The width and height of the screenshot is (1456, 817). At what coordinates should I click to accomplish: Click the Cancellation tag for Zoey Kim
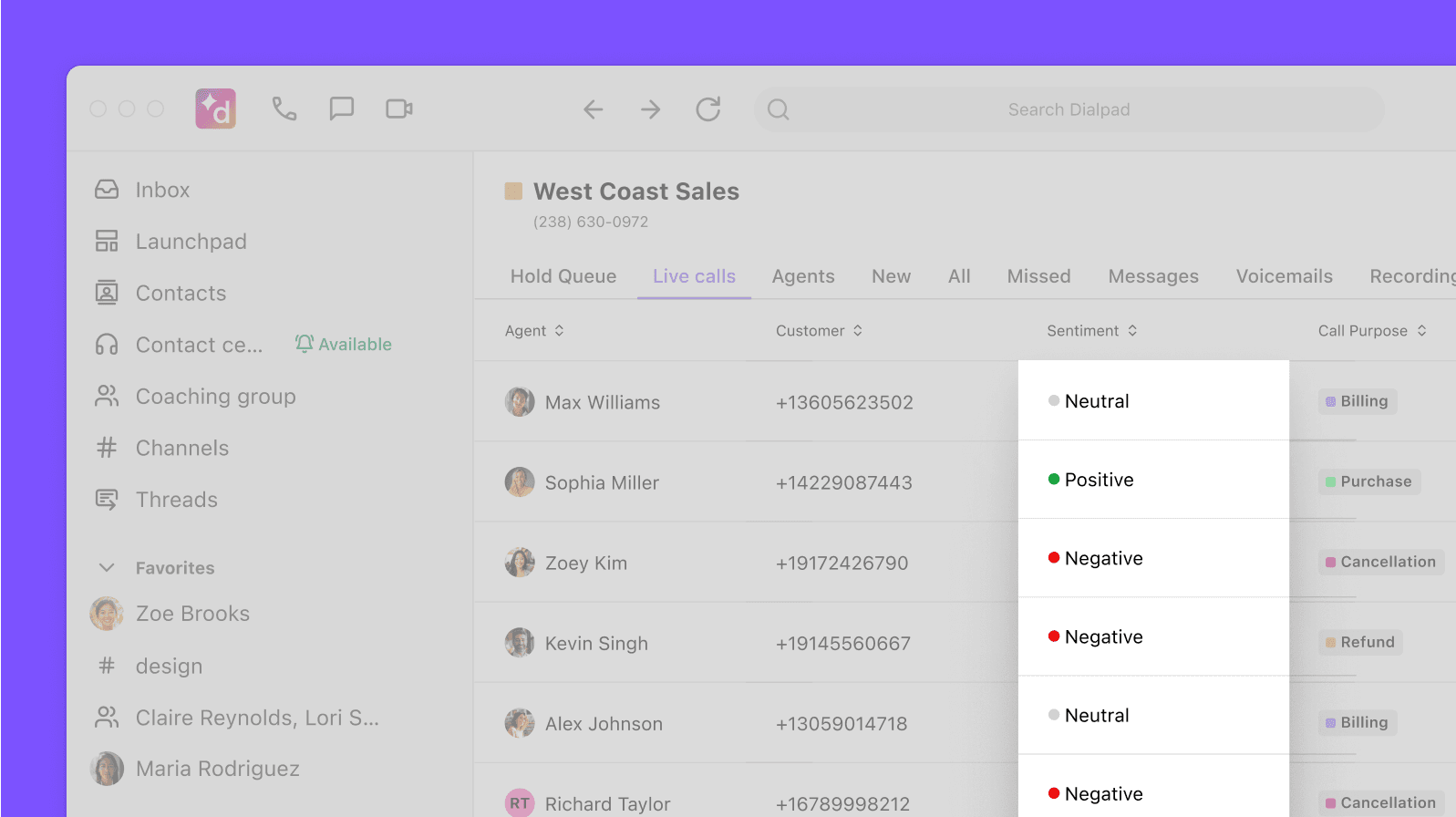click(x=1380, y=562)
